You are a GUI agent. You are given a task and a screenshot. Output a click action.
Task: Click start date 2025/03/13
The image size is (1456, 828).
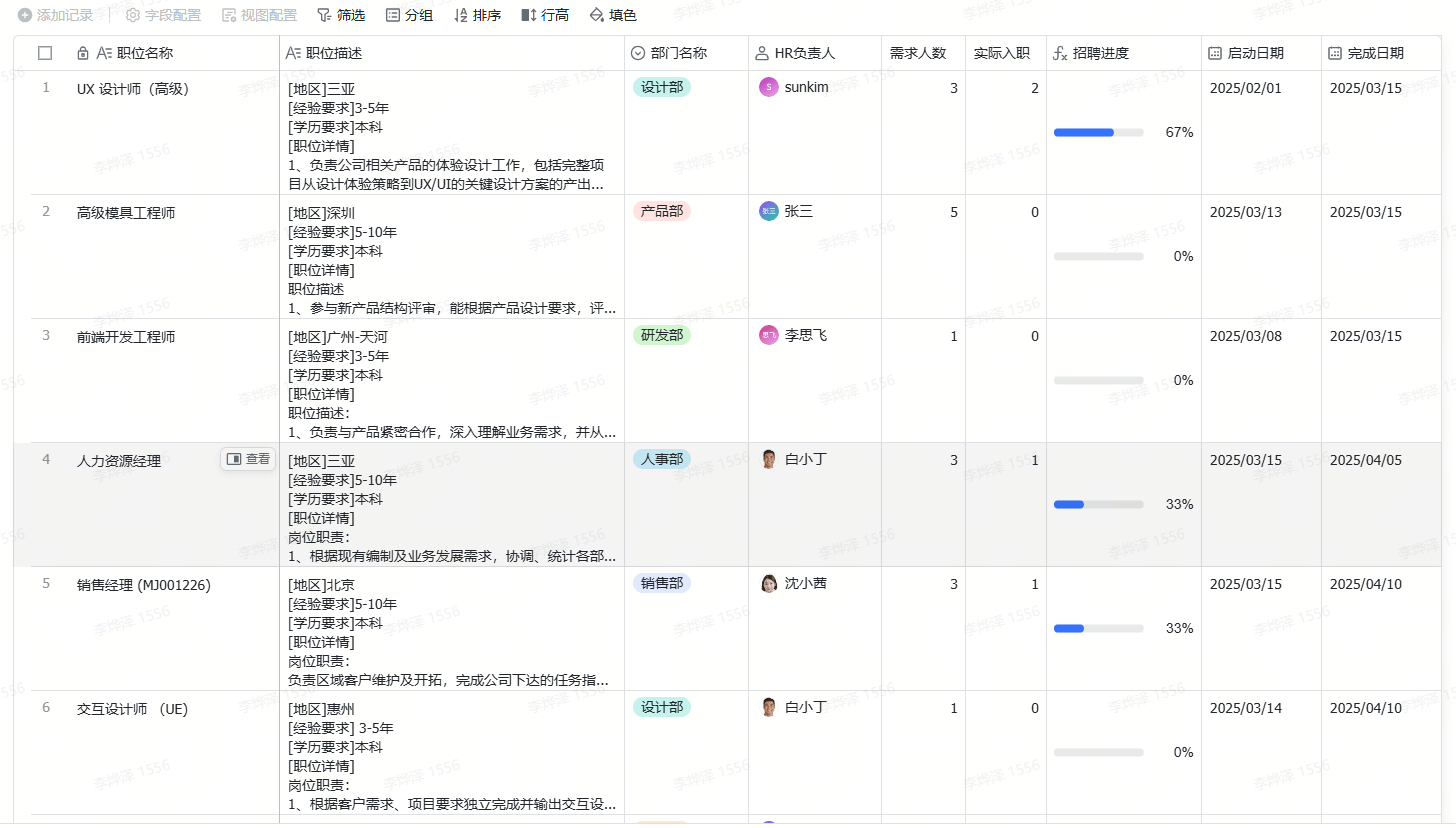tap(1245, 212)
